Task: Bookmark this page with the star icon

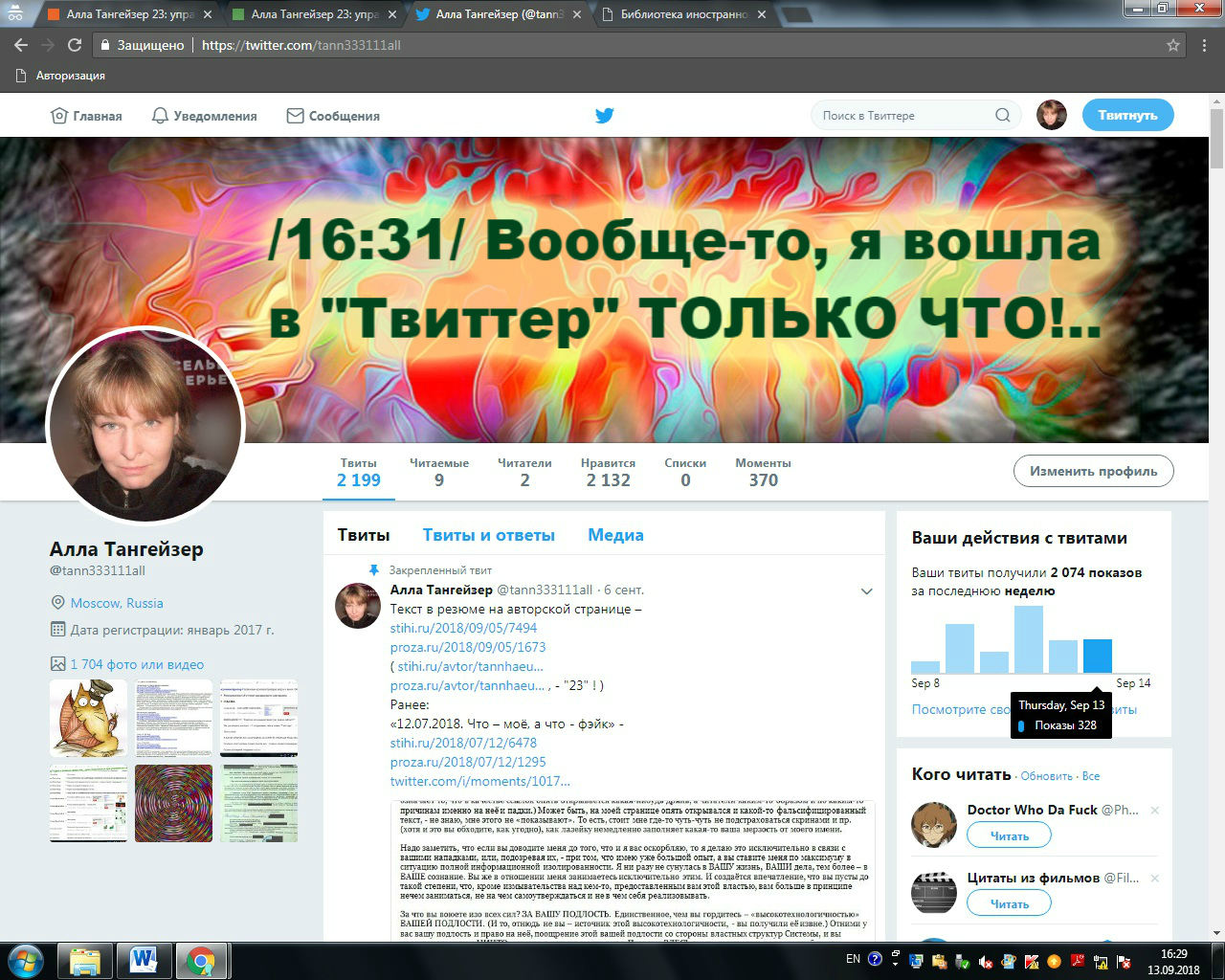Action: tap(1173, 45)
